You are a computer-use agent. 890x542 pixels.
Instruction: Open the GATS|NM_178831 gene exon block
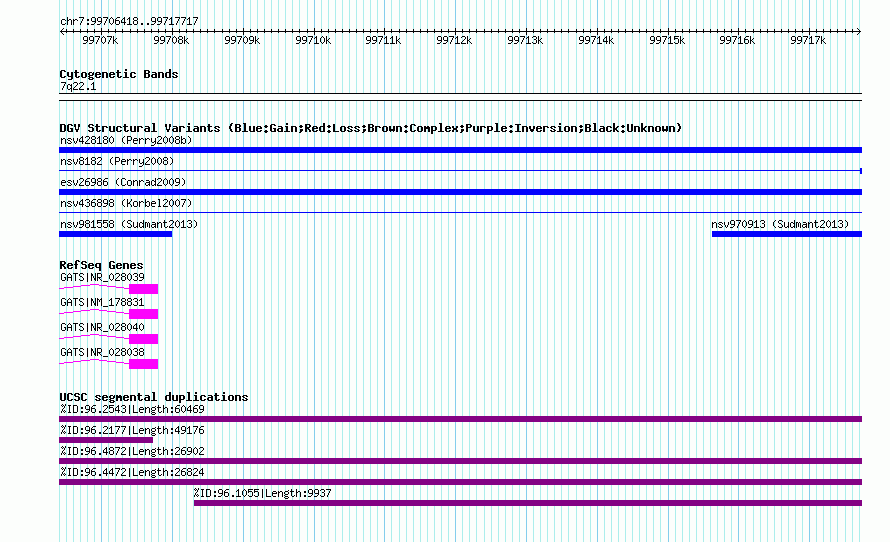point(144,314)
